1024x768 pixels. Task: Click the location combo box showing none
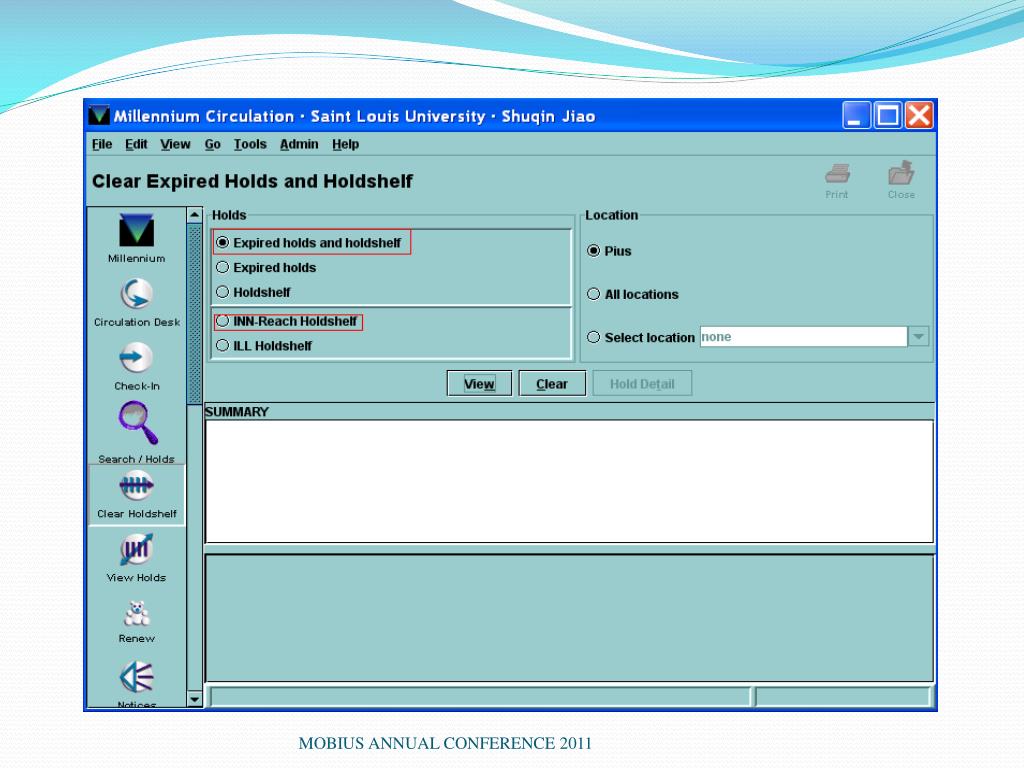pyautogui.click(x=803, y=337)
